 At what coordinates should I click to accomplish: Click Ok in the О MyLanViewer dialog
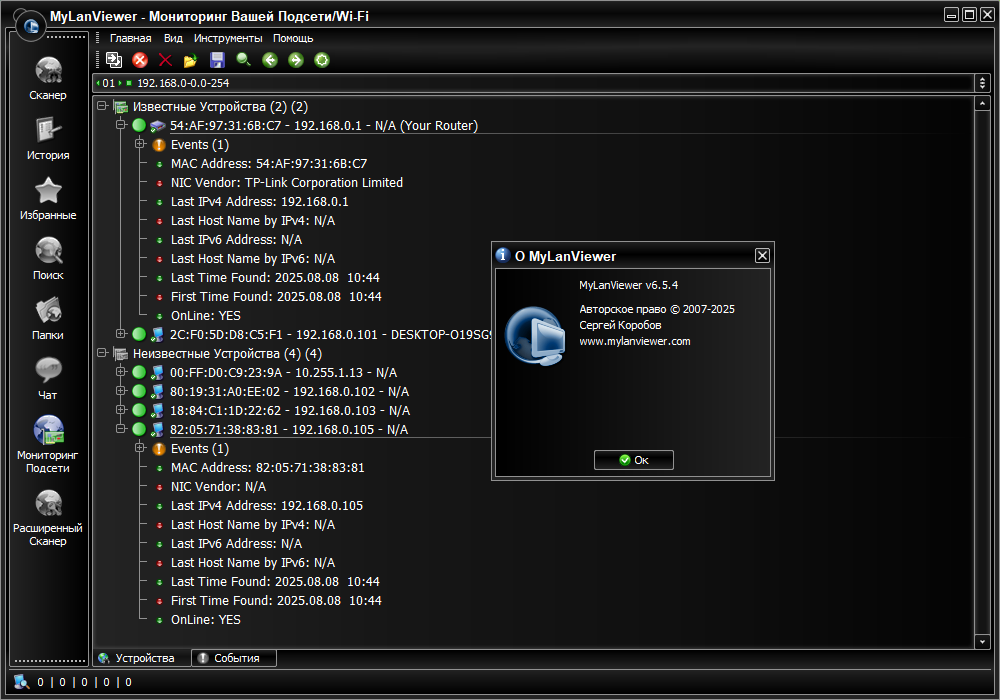click(634, 460)
